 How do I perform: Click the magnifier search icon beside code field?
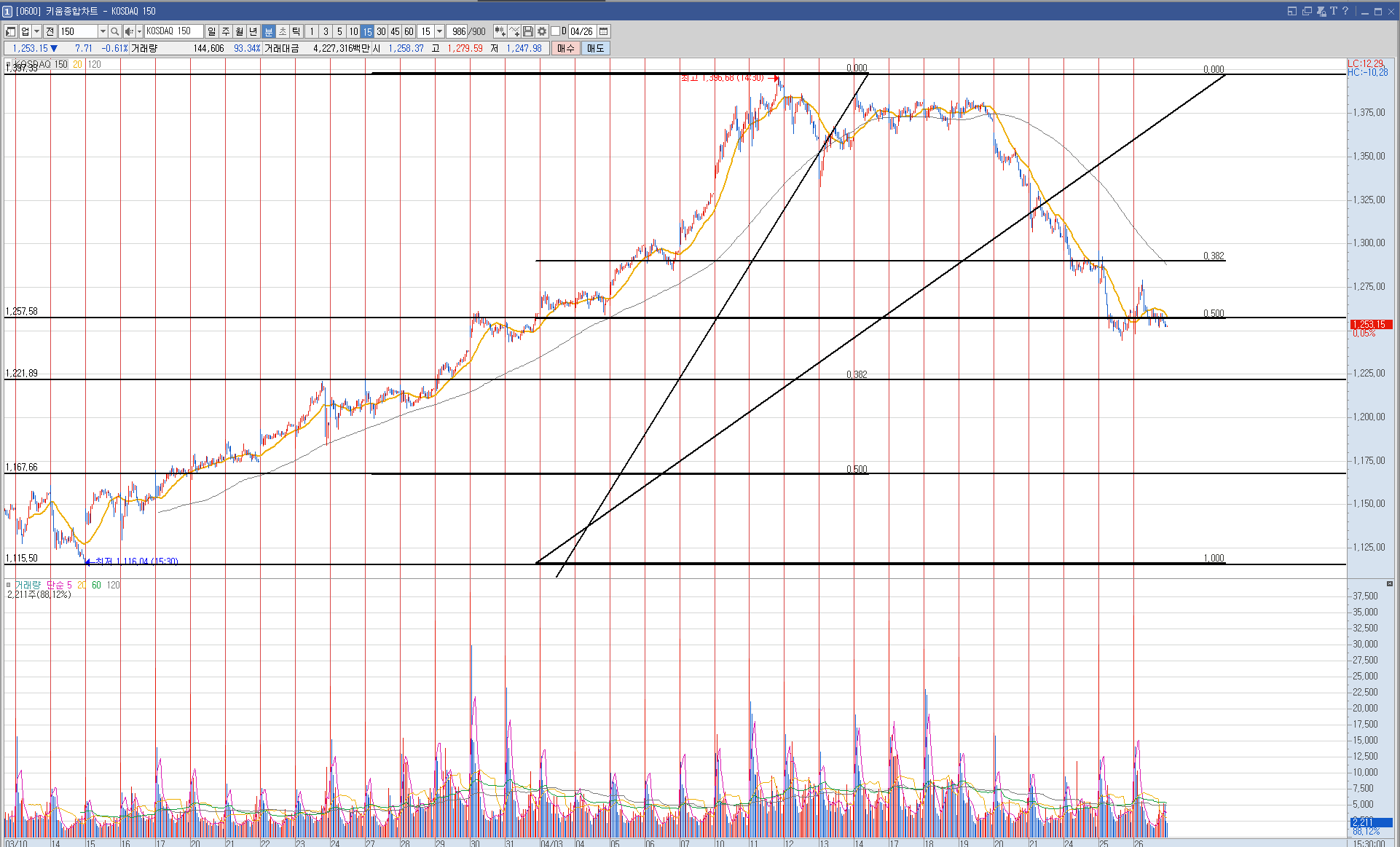click(x=114, y=31)
